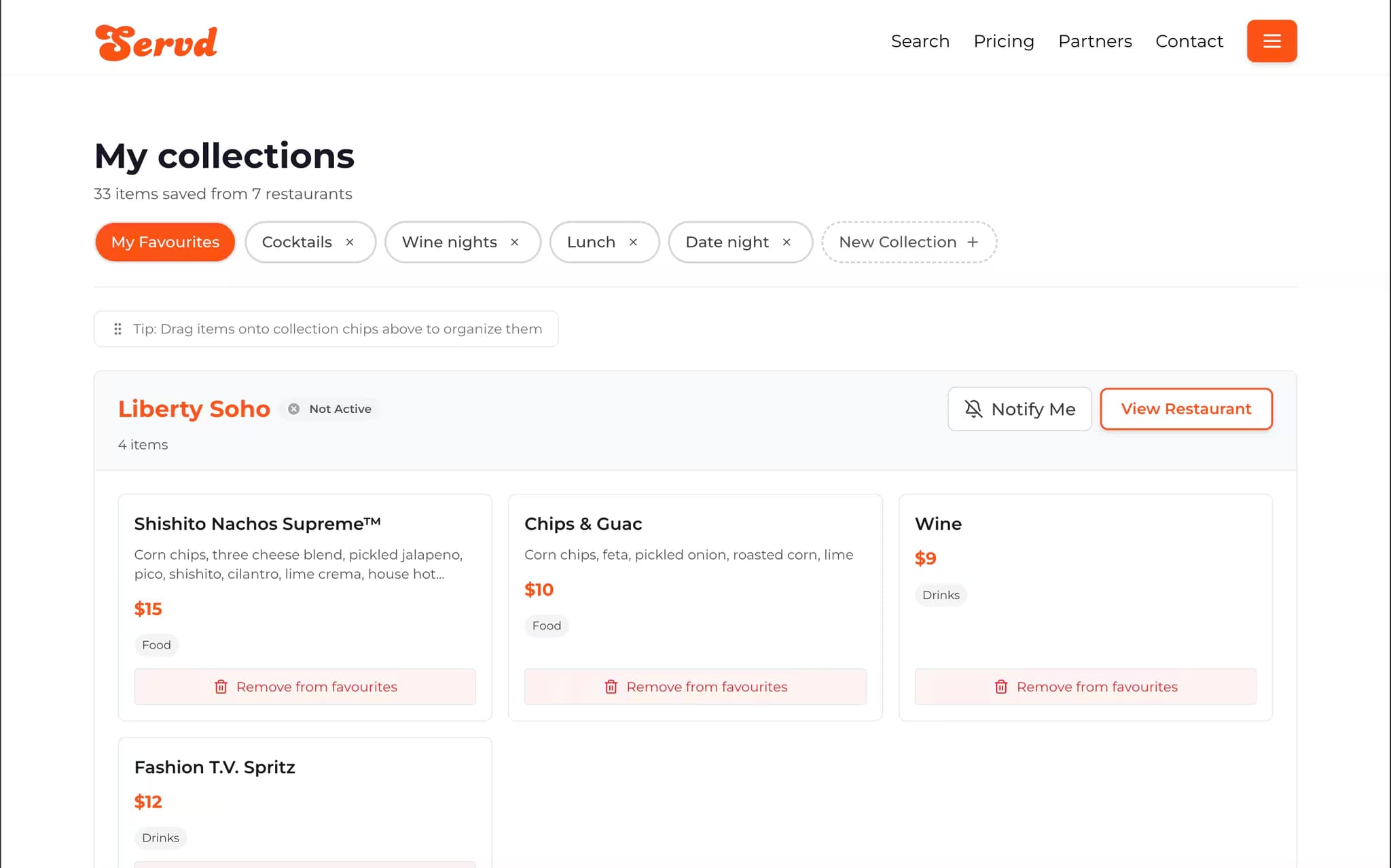
Task: Click the Fashion T.V. Spritz item title
Action: coord(215,767)
